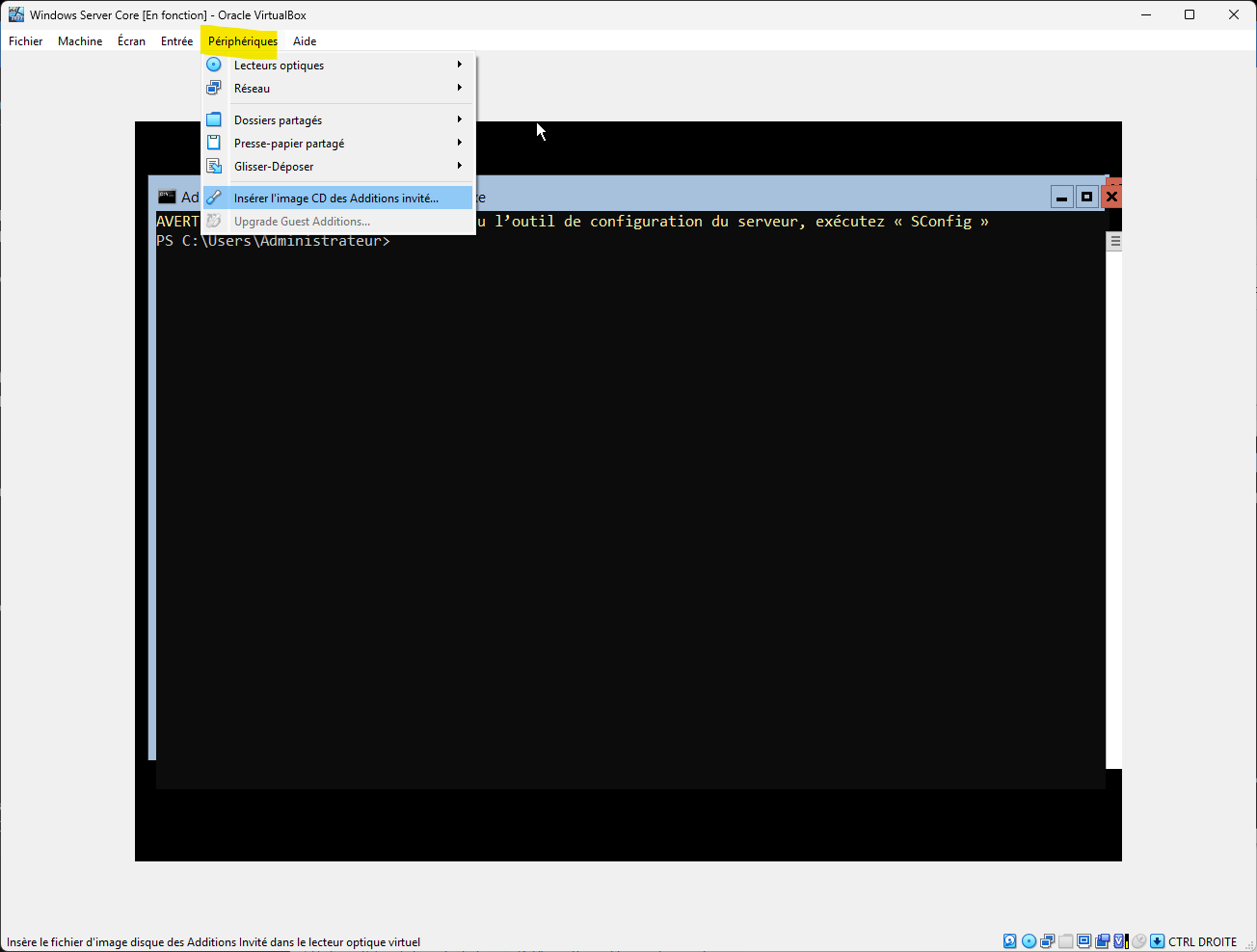Open the Entrée menu
The image size is (1257, 952).
pos(176,41)
